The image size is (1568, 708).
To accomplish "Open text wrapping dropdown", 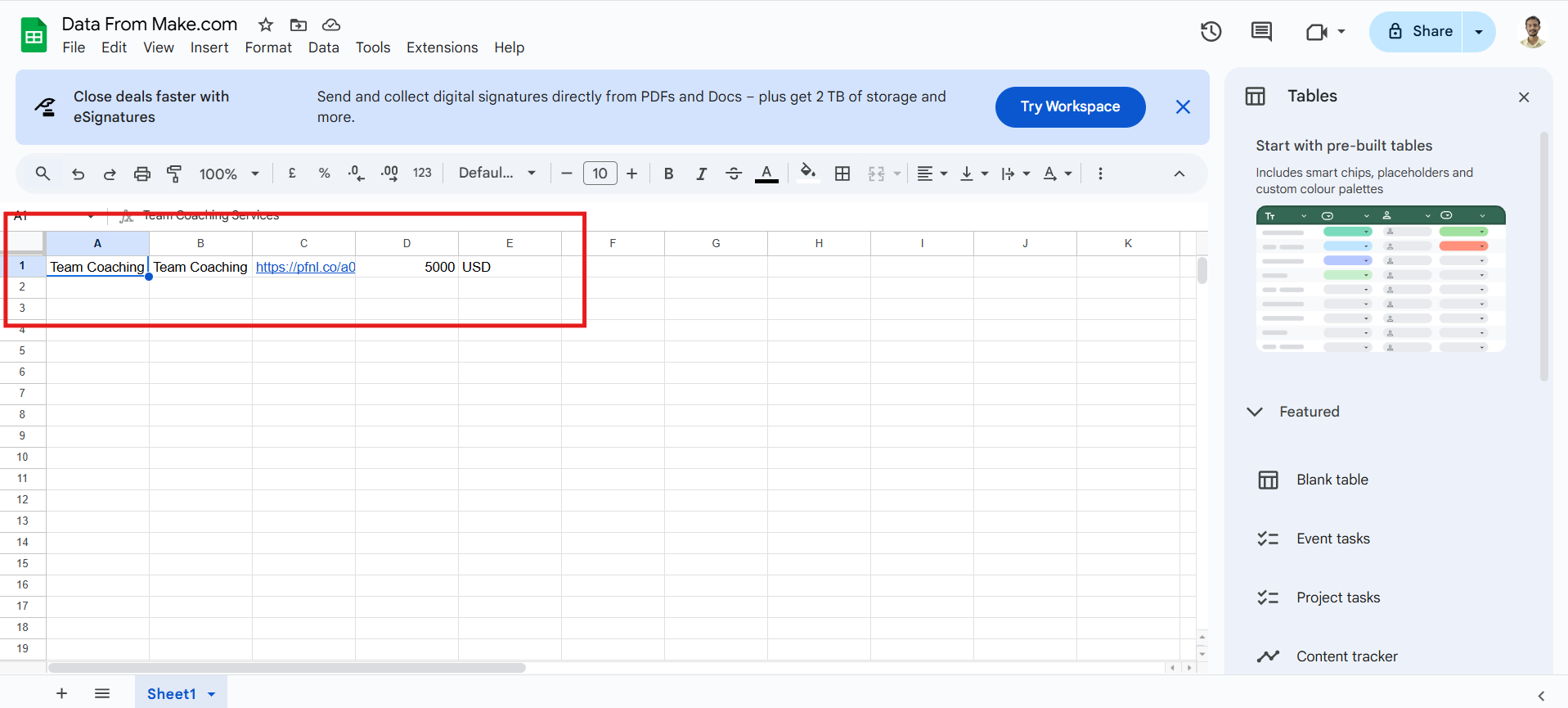I will (1015, 174).
